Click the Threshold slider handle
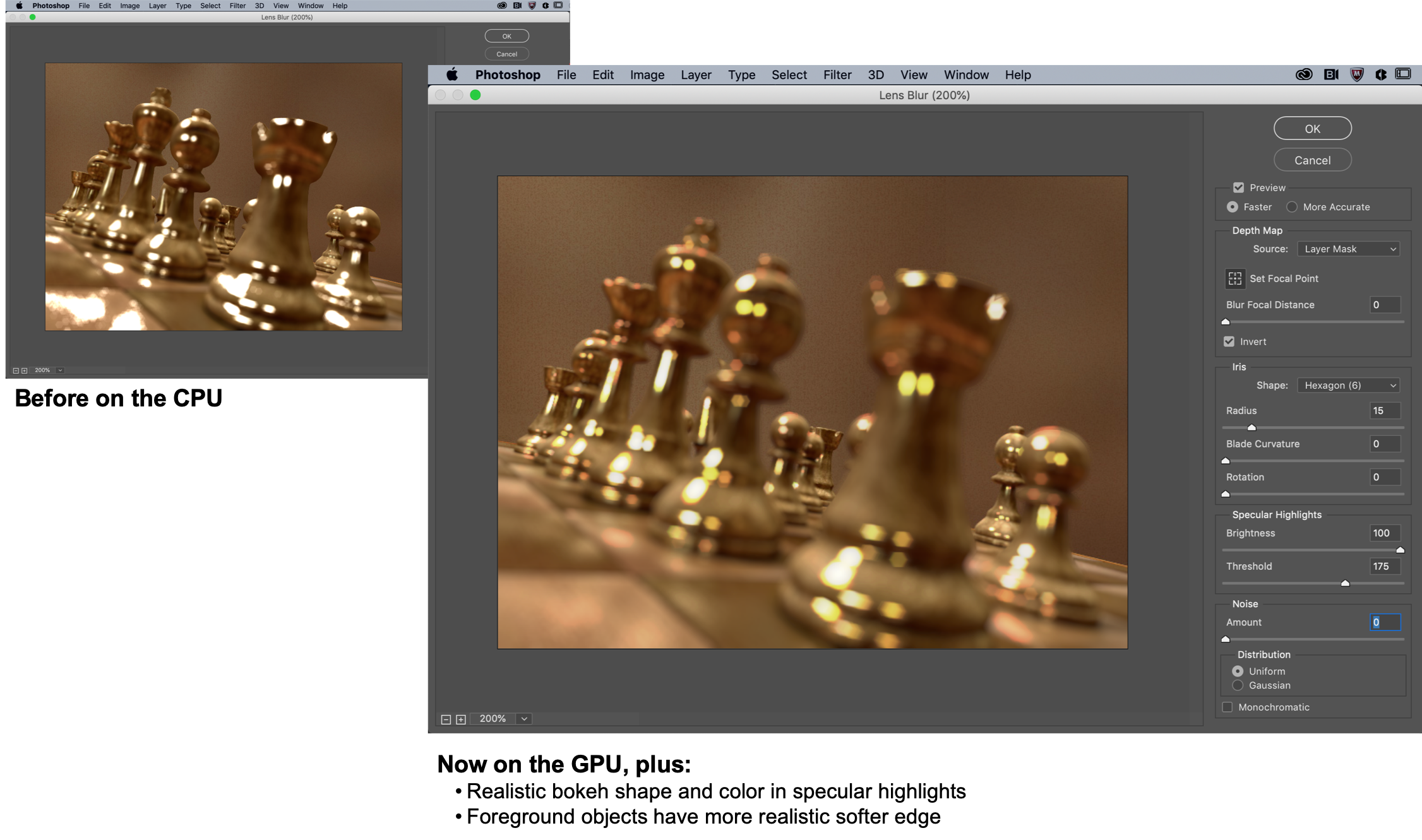1422x840 pixels. click(1345, 583)
